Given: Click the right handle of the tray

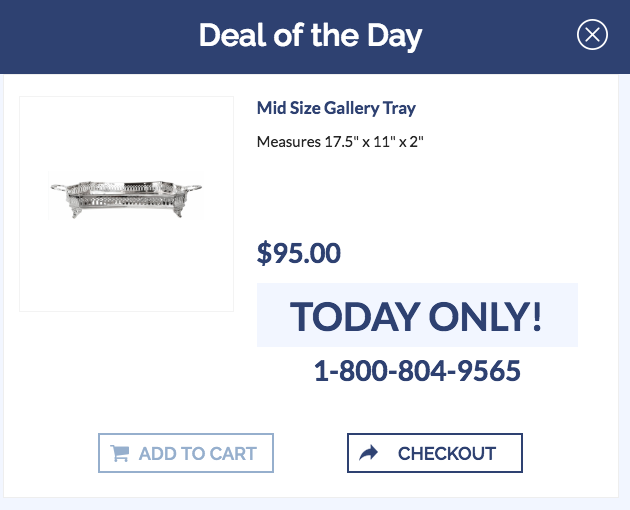Looking at the screenshot, I should [194, 187].
